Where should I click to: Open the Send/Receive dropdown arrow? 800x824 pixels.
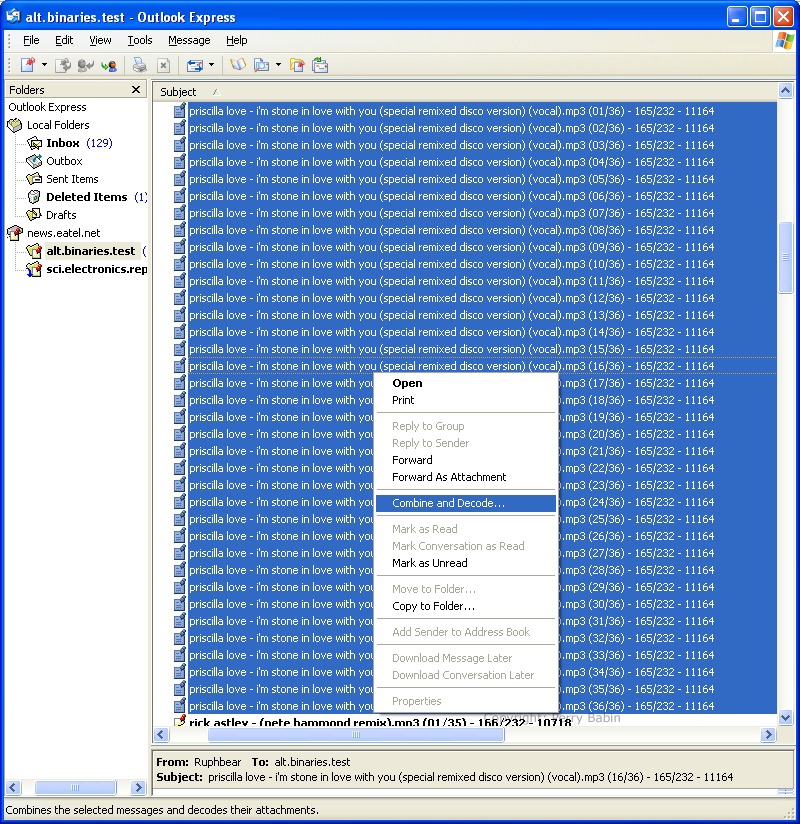pos(211,65)
